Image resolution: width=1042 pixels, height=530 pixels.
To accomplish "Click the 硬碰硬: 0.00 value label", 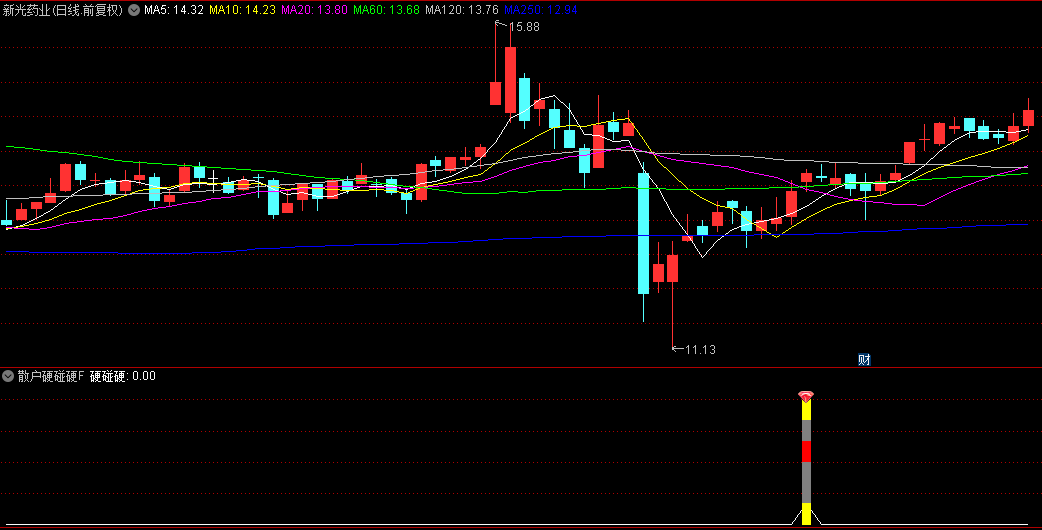I will point(123,376).
